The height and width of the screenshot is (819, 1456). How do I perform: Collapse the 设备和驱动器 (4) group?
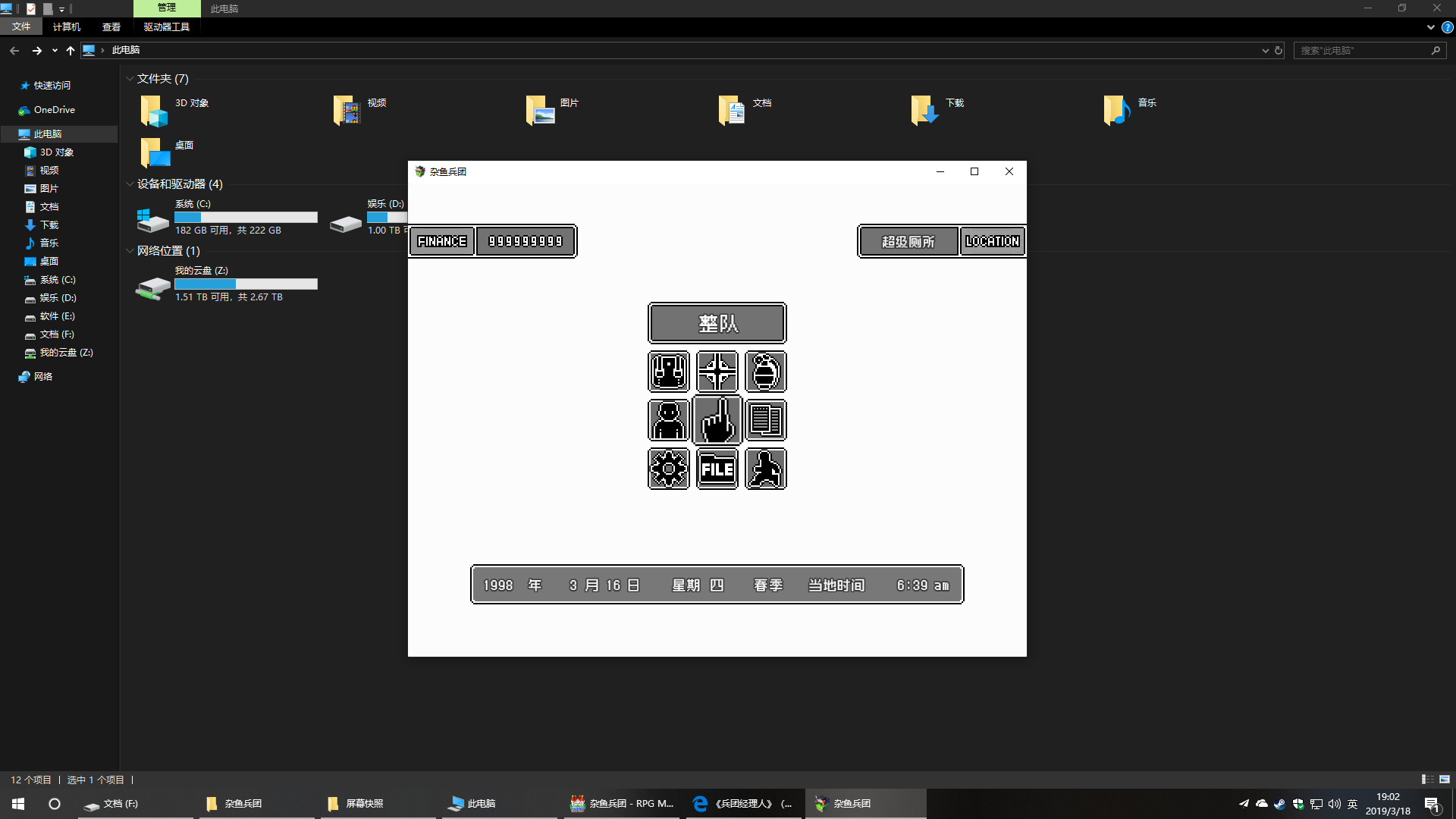130,184
